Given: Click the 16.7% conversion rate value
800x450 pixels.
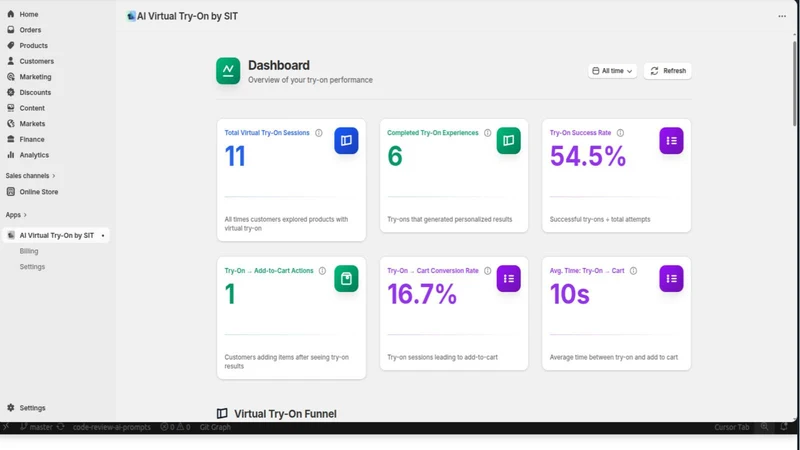Looking at the screenshot, I should (421, 294).
